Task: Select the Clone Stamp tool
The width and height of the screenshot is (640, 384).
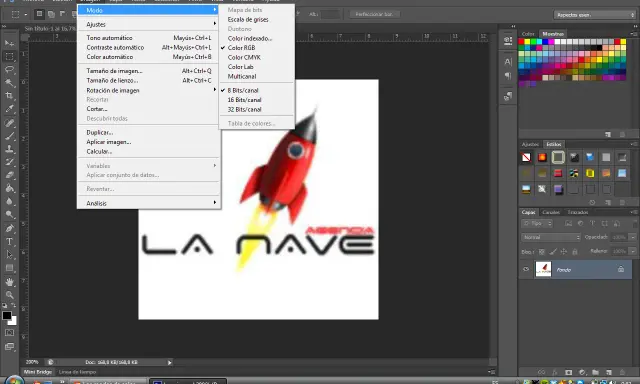Action: (x=9, y=149)
